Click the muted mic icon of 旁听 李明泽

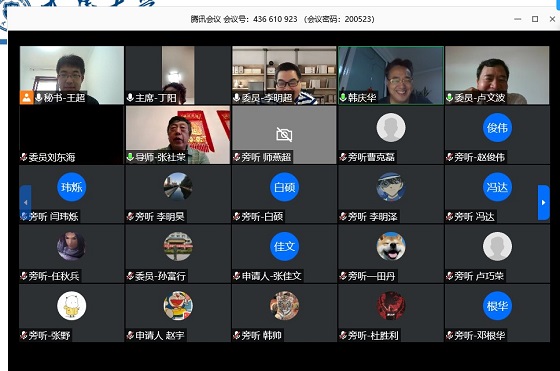[x=343, y=216]
